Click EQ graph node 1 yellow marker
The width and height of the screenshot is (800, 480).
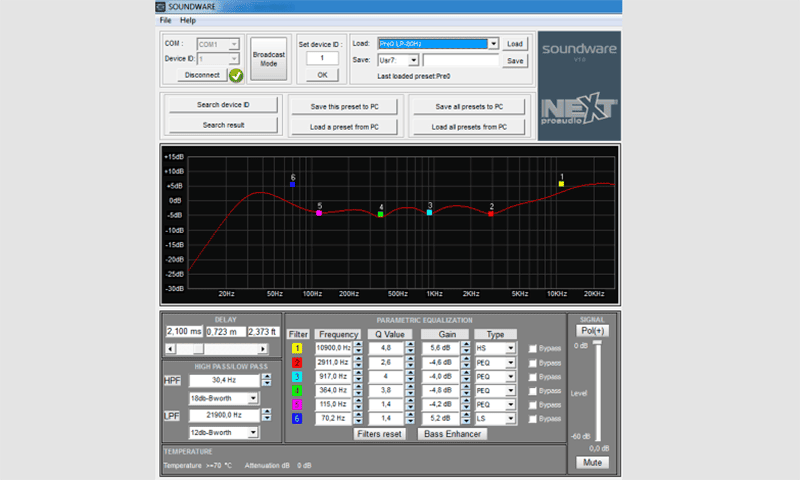pyautogui.click(x=561, y=184)
